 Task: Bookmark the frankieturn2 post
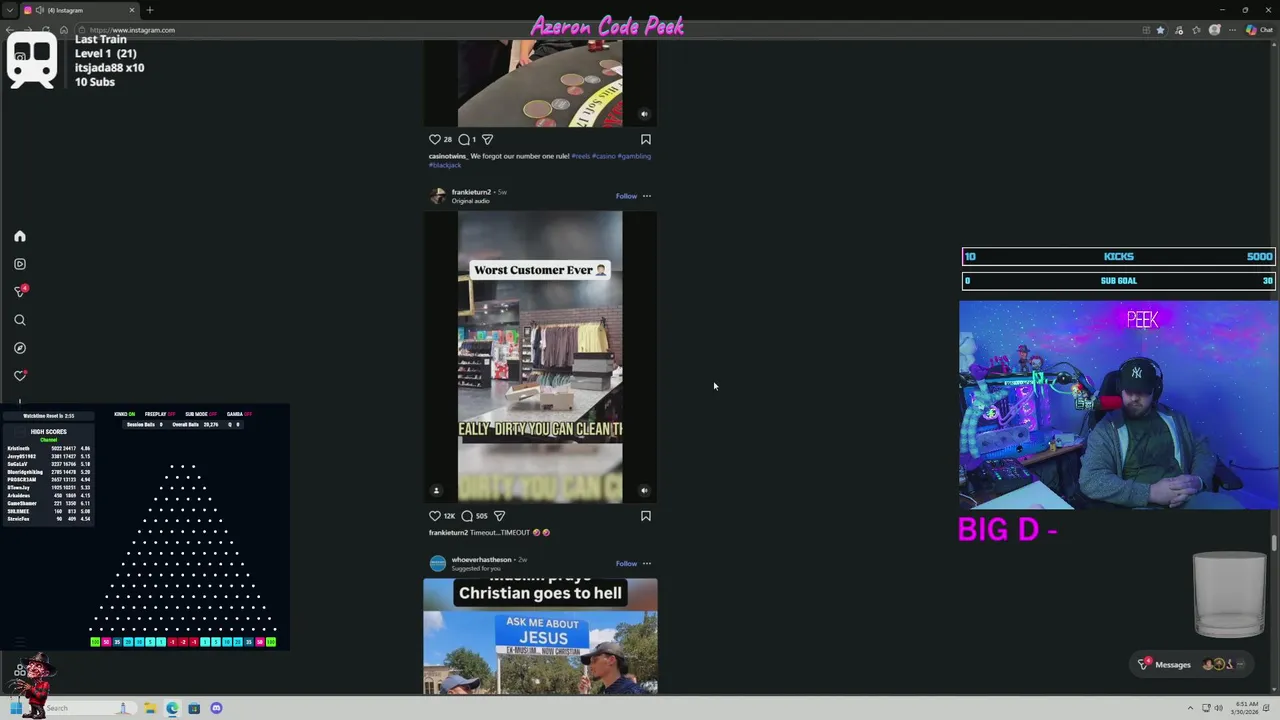click(645, 516)
